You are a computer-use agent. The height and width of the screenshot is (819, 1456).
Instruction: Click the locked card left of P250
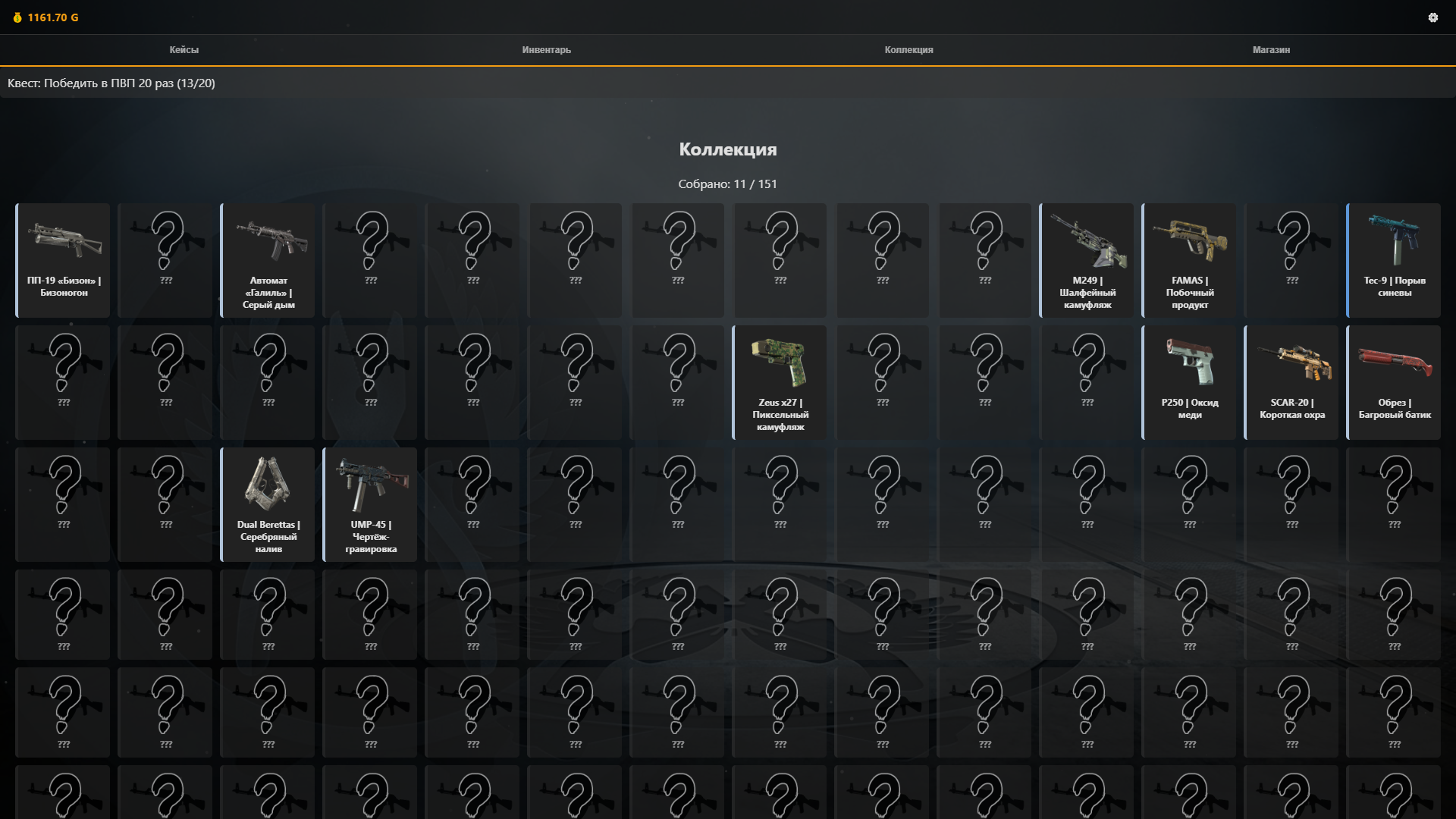point(1087,382)
